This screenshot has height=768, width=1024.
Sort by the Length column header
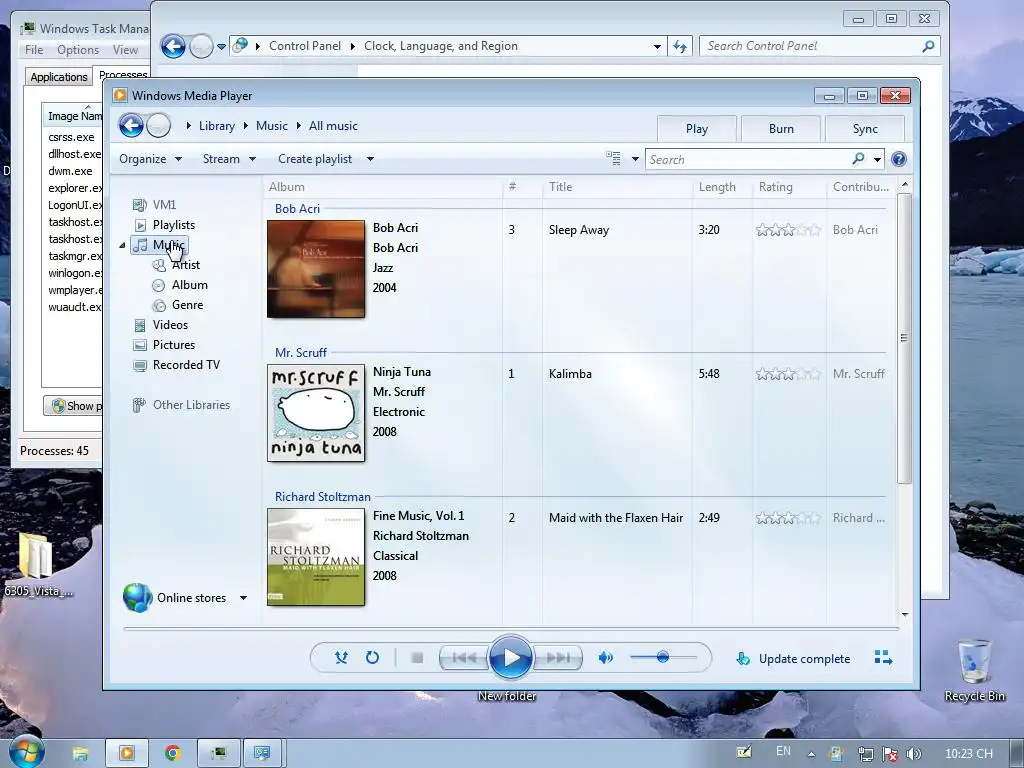click(717, 187)
